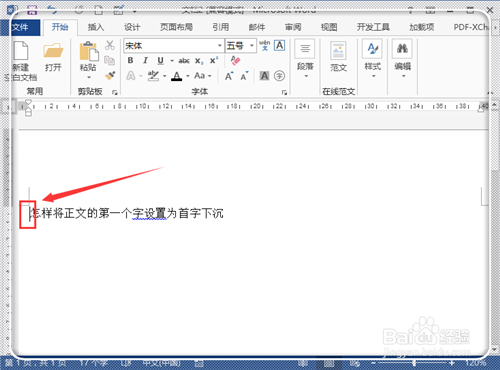This screenshot has height=370, width=500.
Task: Click the Change Case Aa button
Action: [200, 76]
